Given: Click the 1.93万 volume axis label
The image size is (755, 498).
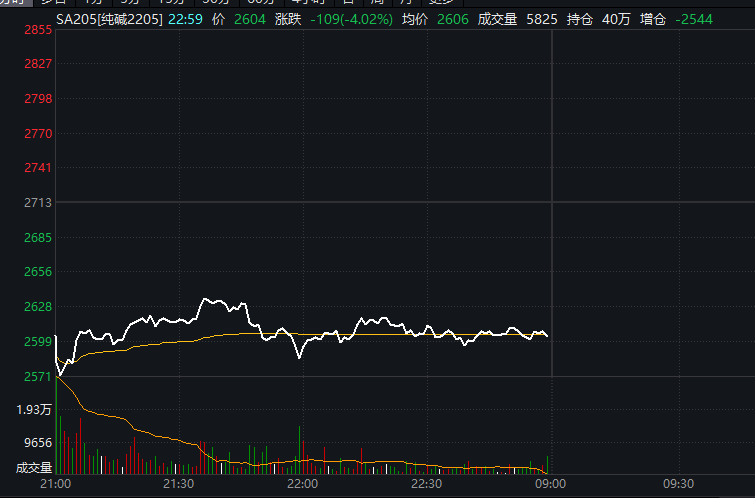Looking at the screenshot, I should [34, 410].
